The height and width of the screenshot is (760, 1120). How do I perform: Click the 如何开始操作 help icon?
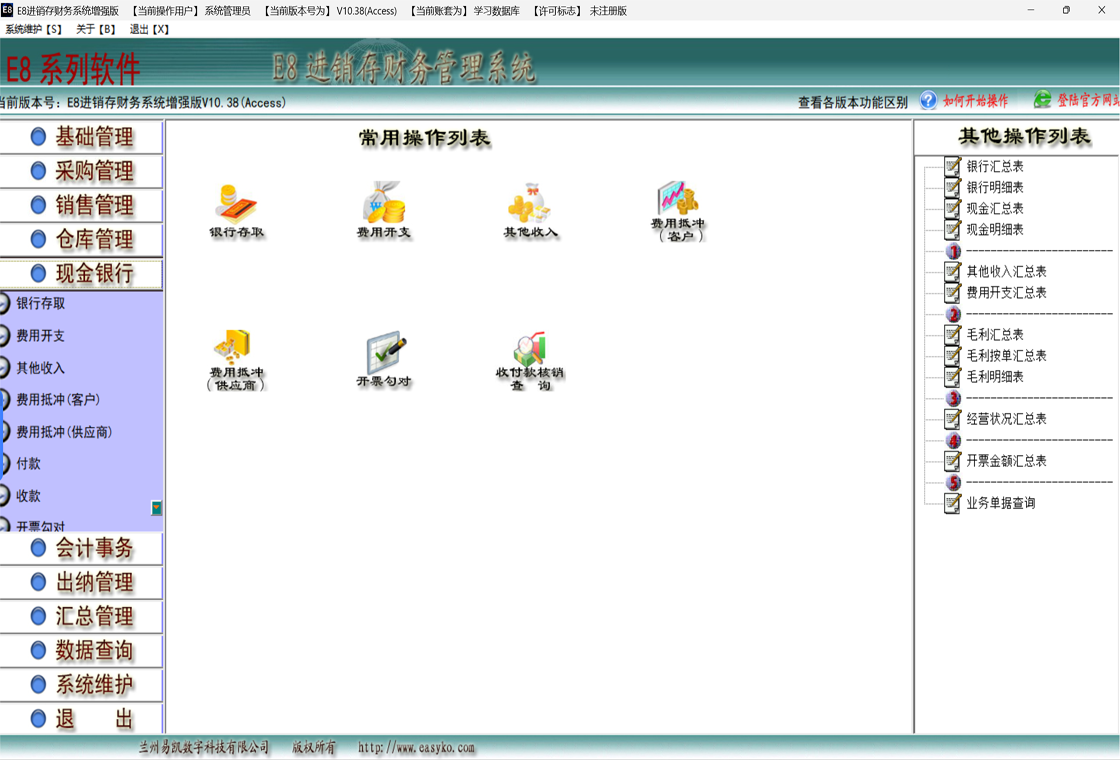pos(929,101)
